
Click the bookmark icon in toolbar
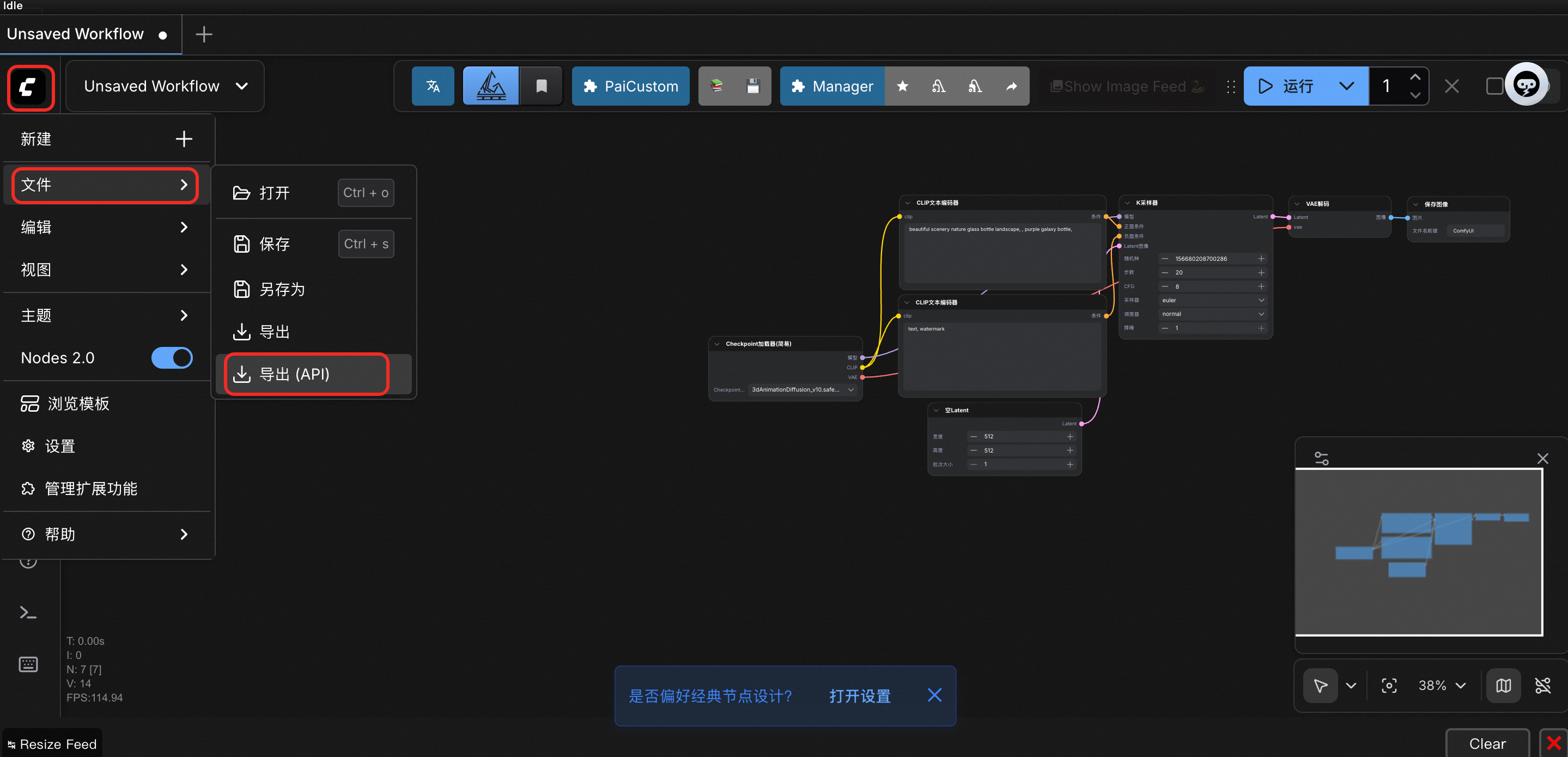point(541,86)
